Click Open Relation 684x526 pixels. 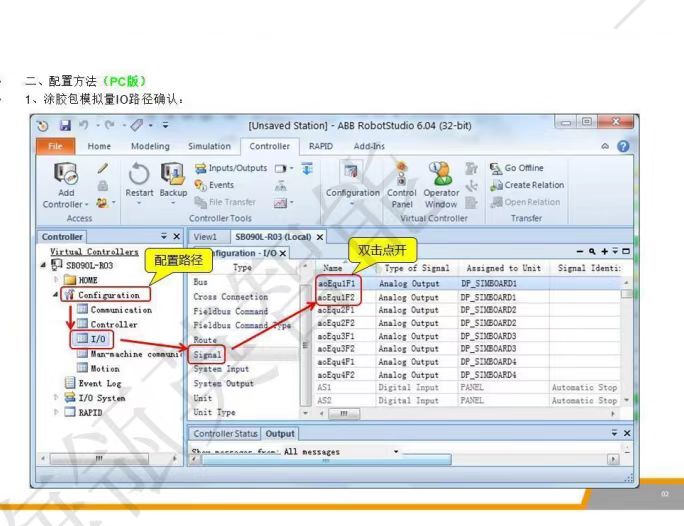pos(525,202)
